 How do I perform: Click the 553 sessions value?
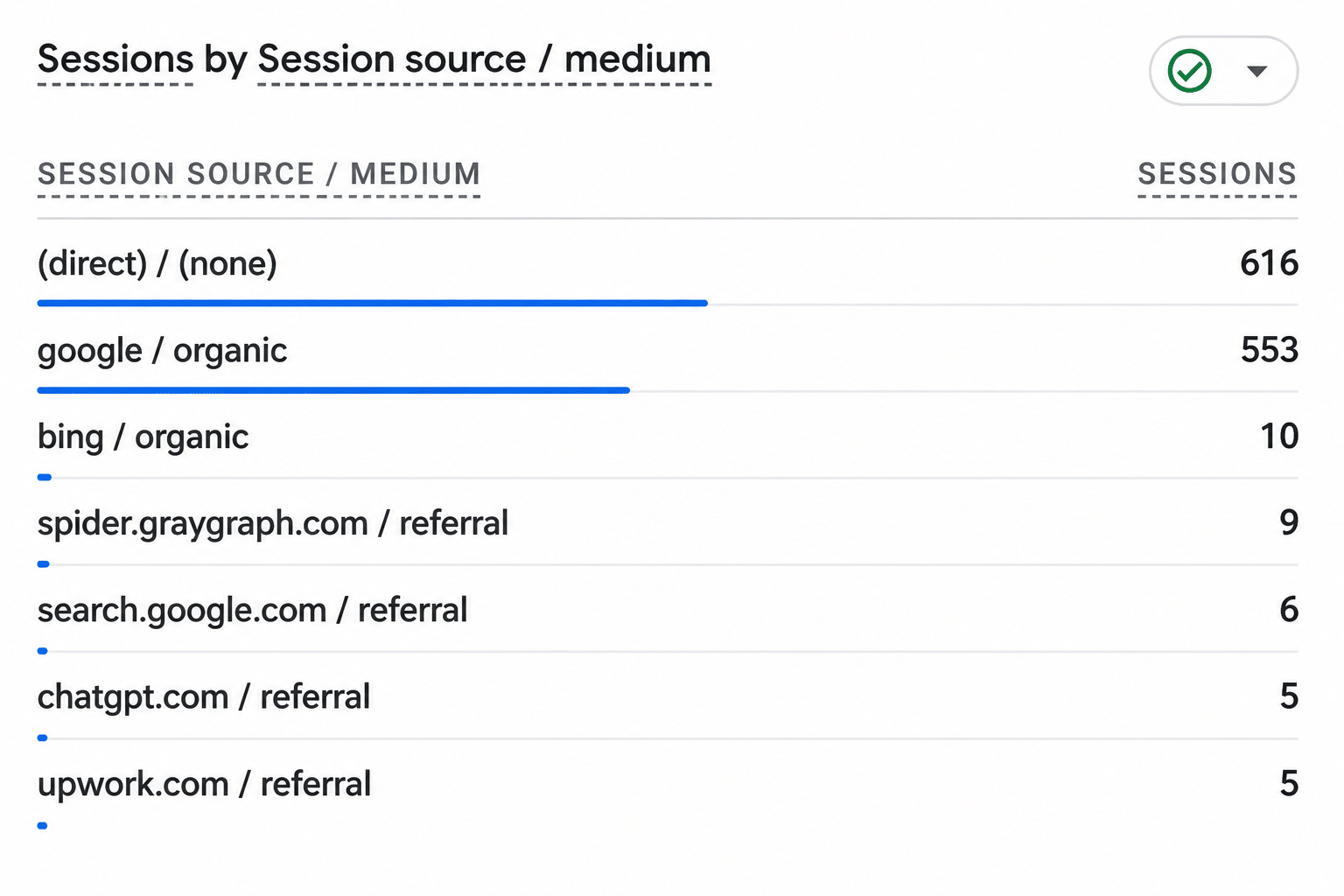click(x=1270, y=350)
